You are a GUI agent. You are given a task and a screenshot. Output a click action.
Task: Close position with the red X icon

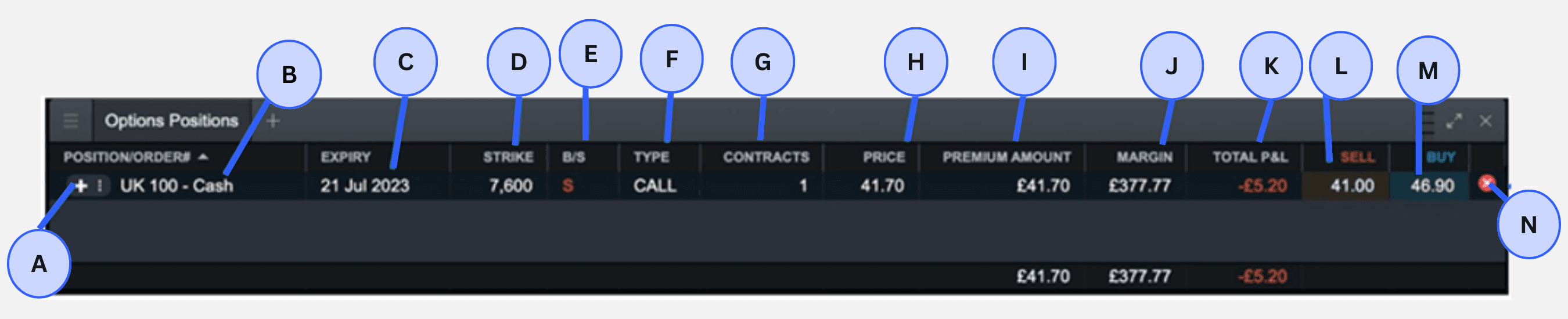point(1487,183)
